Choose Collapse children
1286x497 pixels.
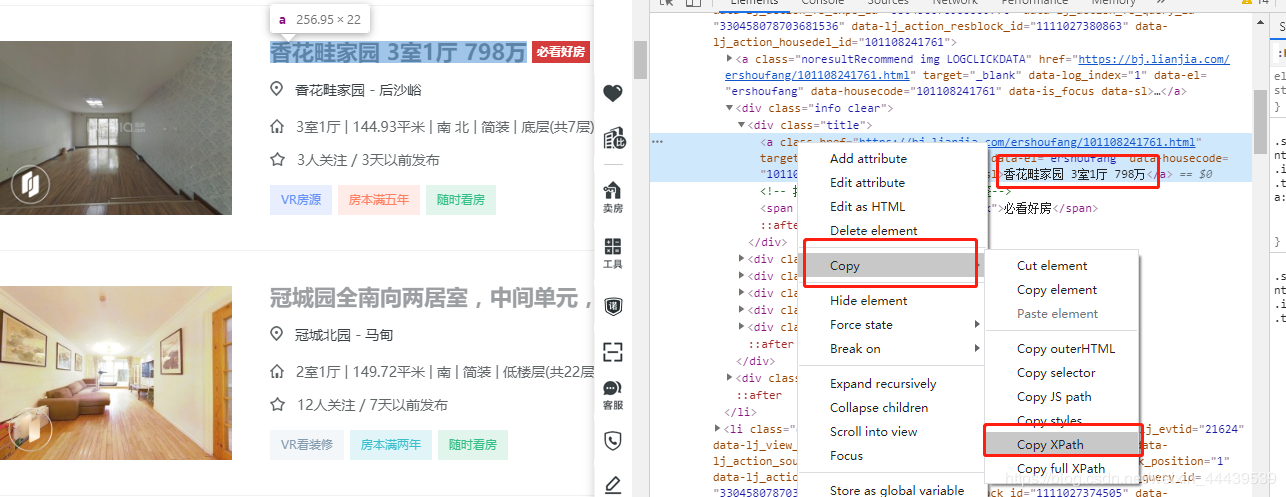click(x=879, y=407)
